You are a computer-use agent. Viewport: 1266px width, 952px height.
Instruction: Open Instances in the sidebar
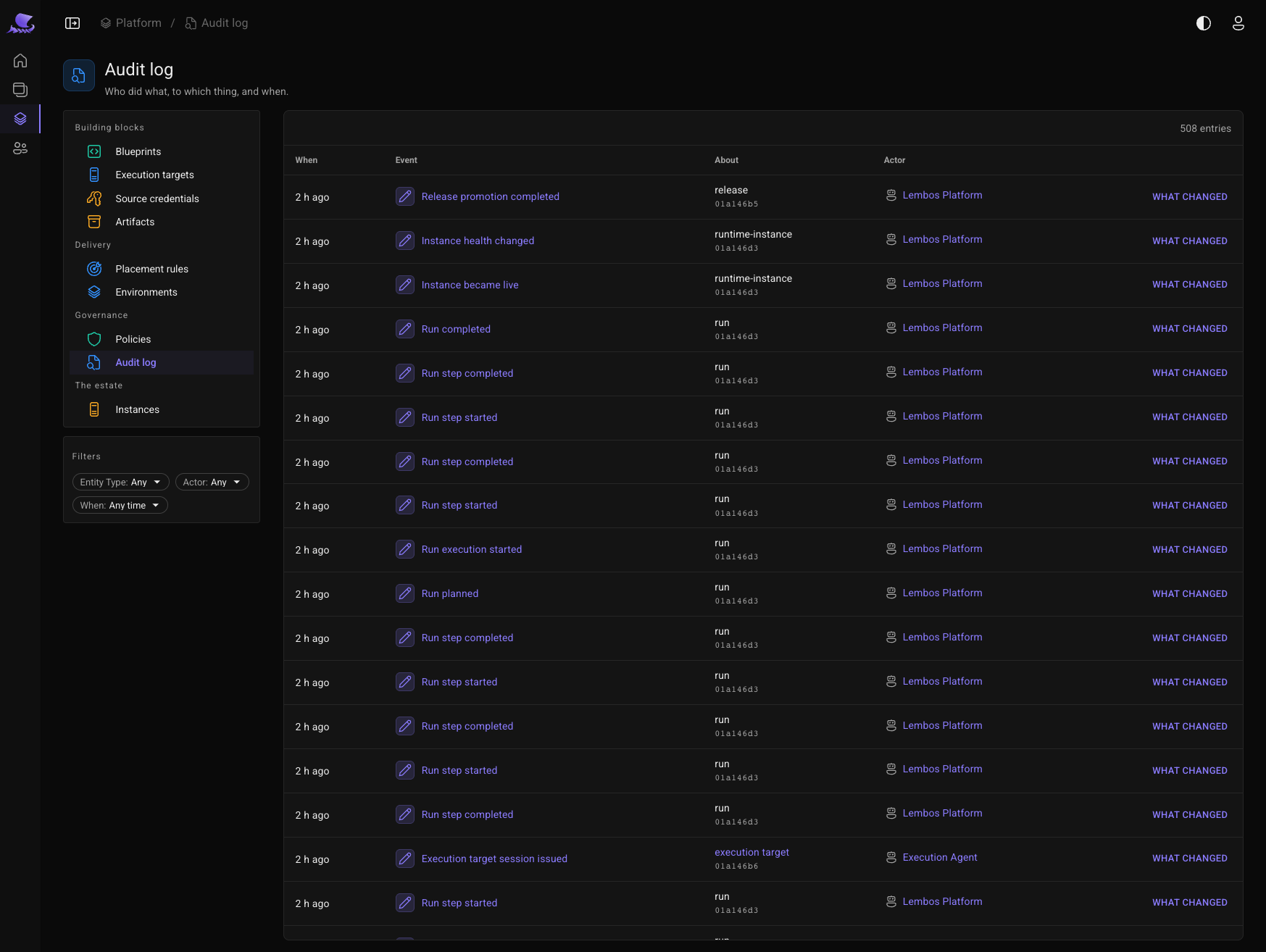click(162, 409)
